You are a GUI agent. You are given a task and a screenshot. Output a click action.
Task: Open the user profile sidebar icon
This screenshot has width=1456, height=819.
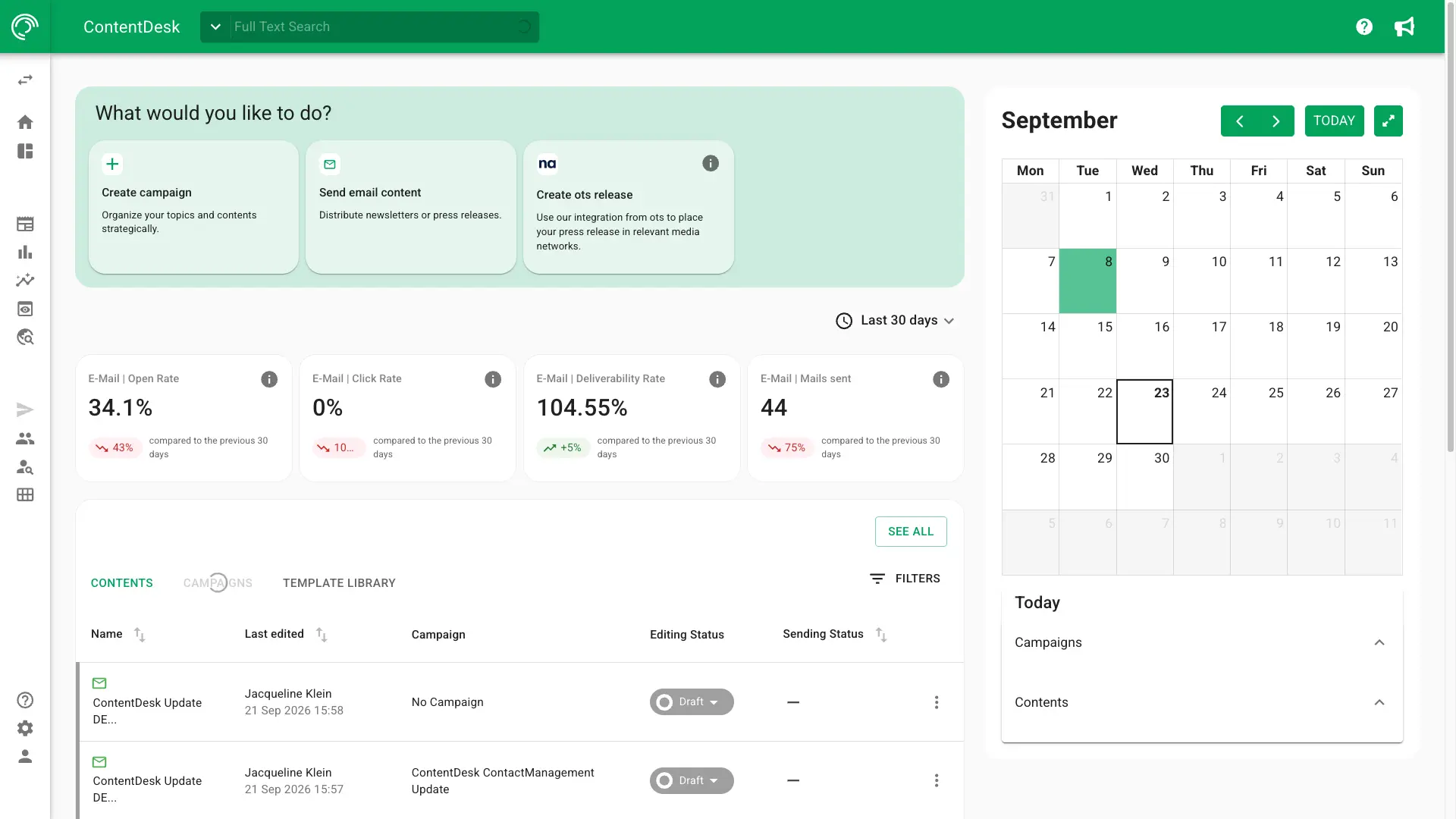pyautogui.click(x=25, y=756)
